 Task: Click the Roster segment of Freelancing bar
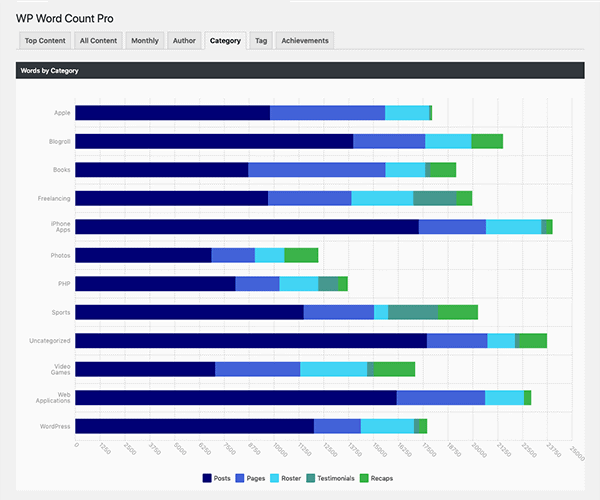pyautogui.click(x=382, y=199)
